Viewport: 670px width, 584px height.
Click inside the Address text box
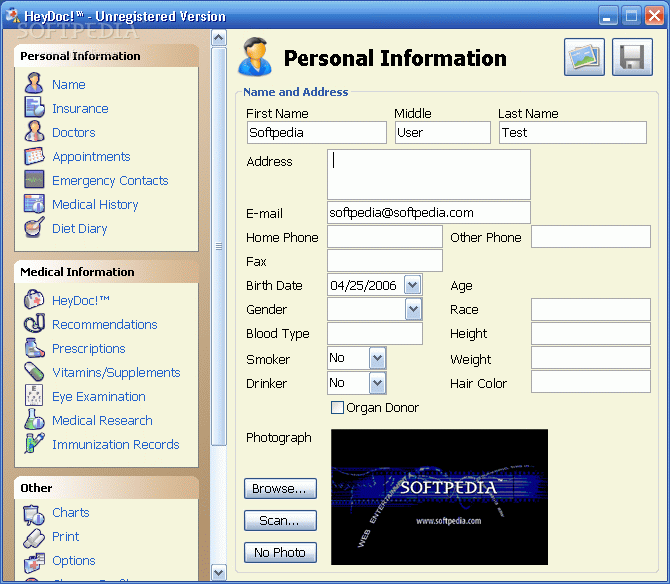point(429,174)
